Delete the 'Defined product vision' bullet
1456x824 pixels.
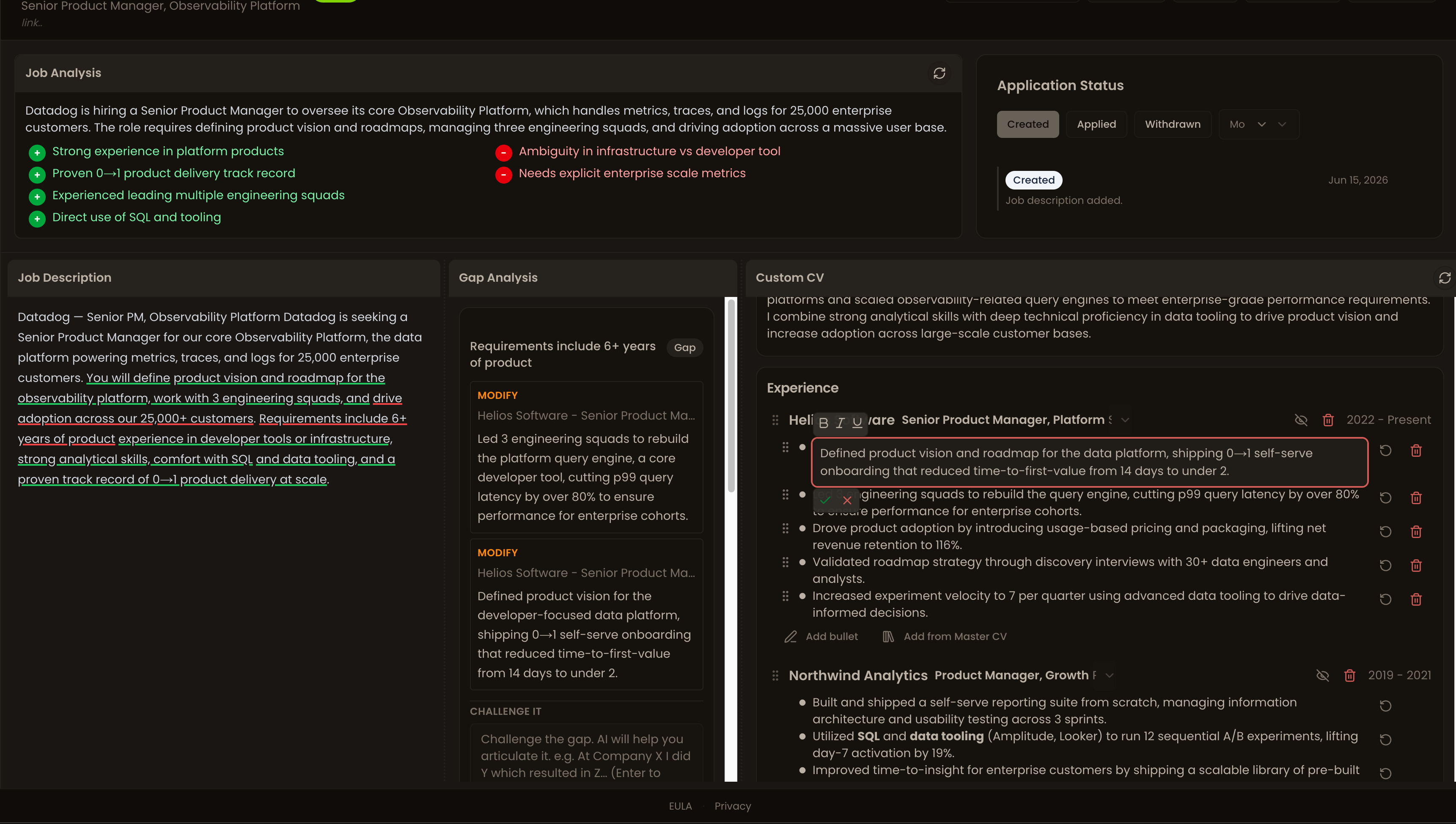(x=1416, y=450)
